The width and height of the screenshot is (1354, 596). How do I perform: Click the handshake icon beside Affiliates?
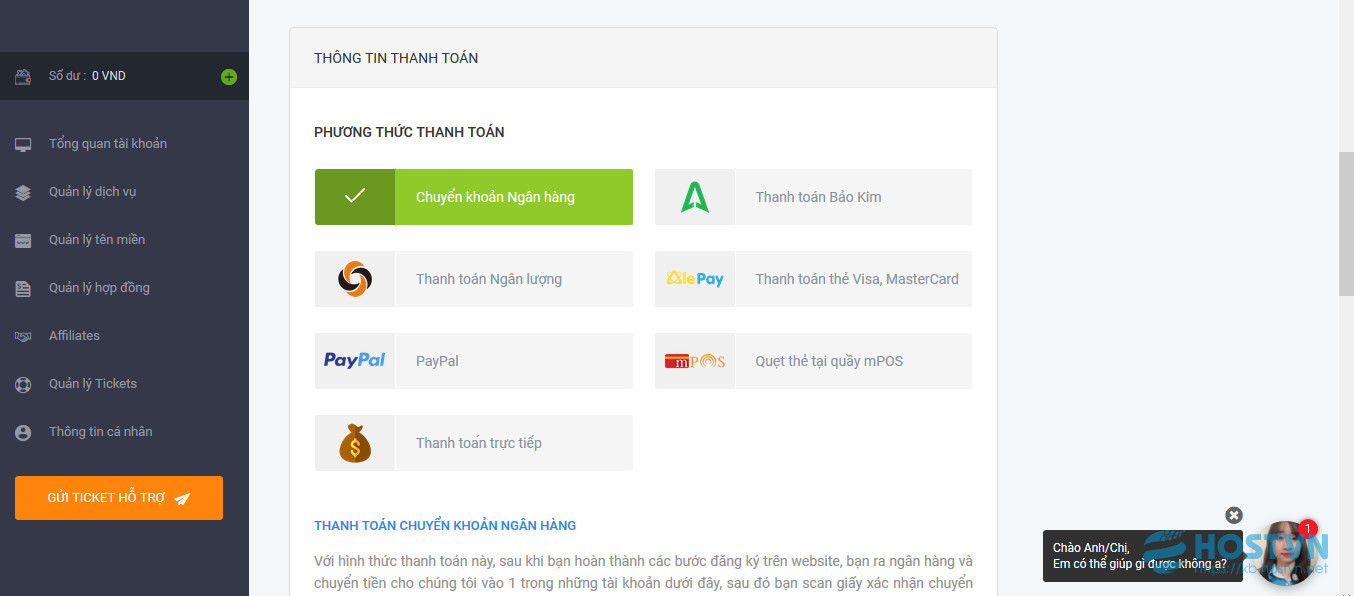[23, 336]
